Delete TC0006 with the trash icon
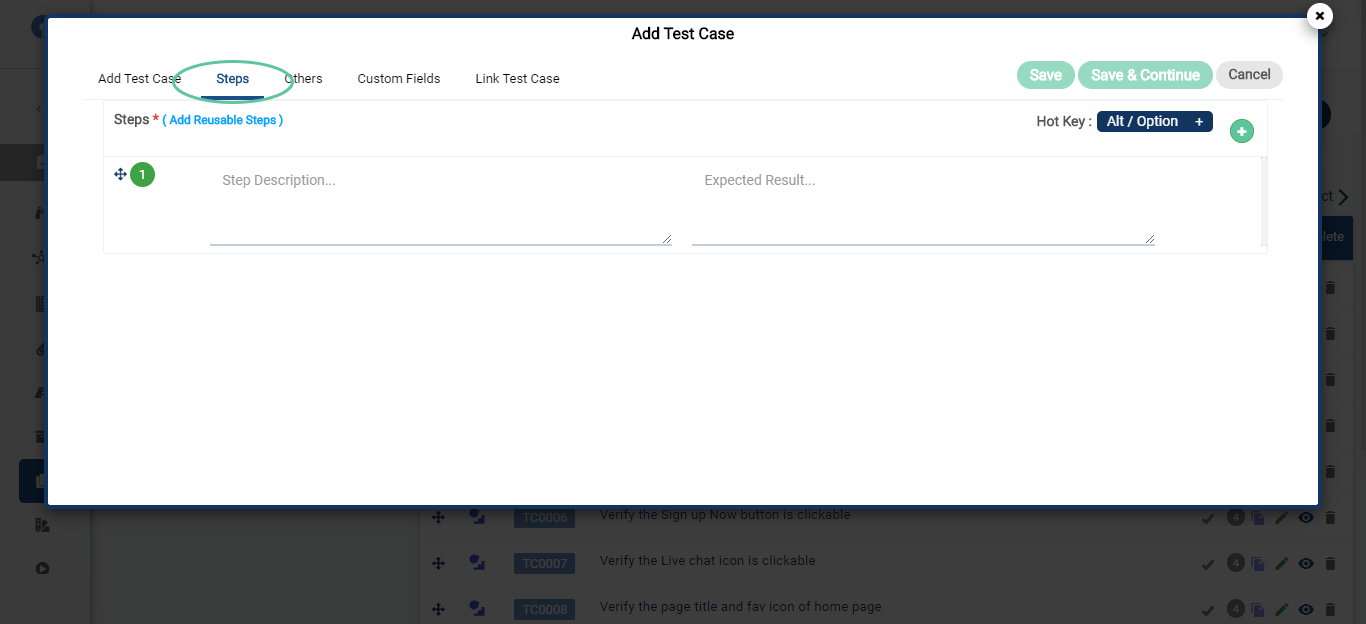Viewport: 1366px width, 624px height. tap(1330, 518)
